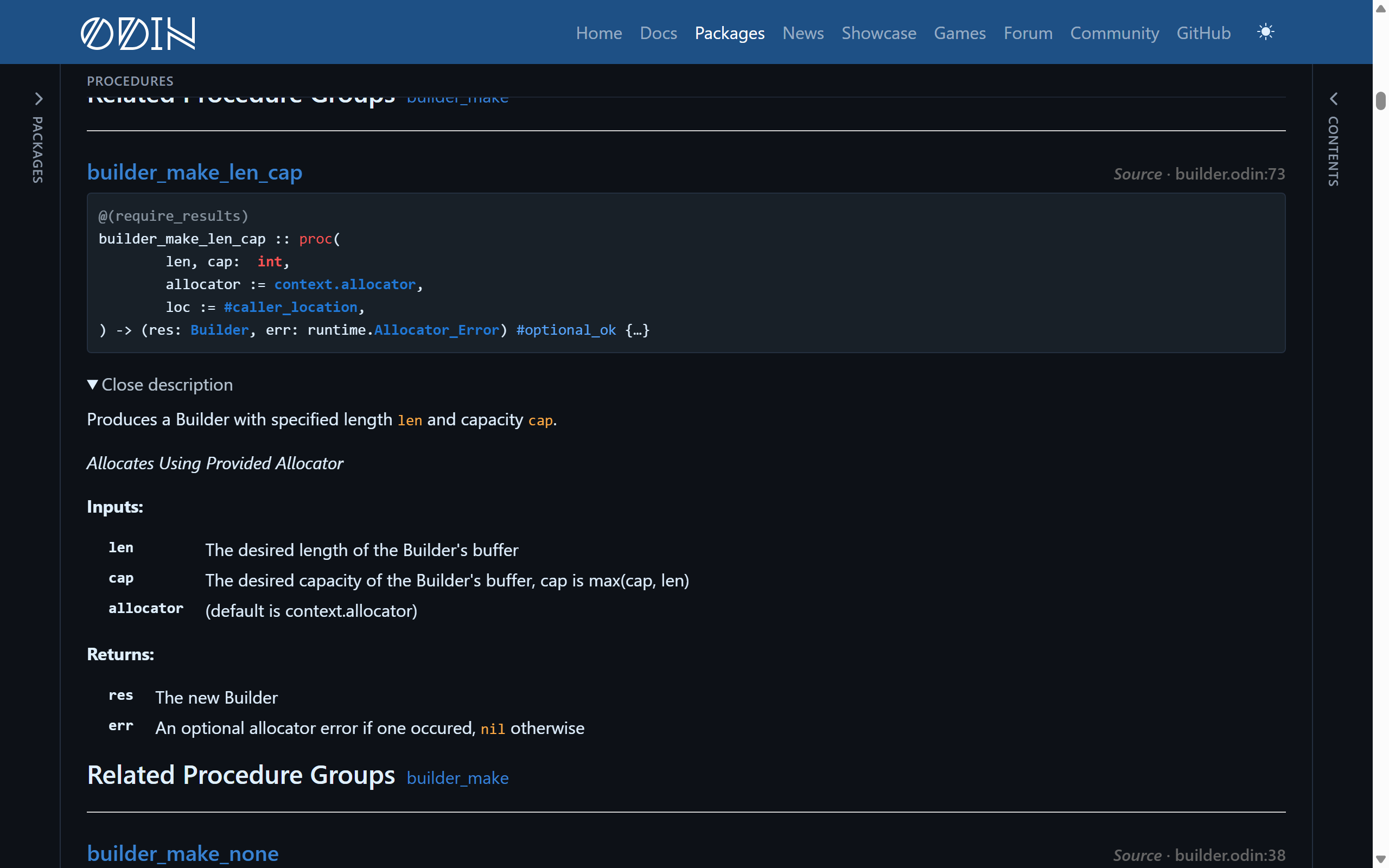Image resolution: width=1389 pixels, height=868 pixels.
Task: Click the 'res' return value name
Action: click(121, 695)
